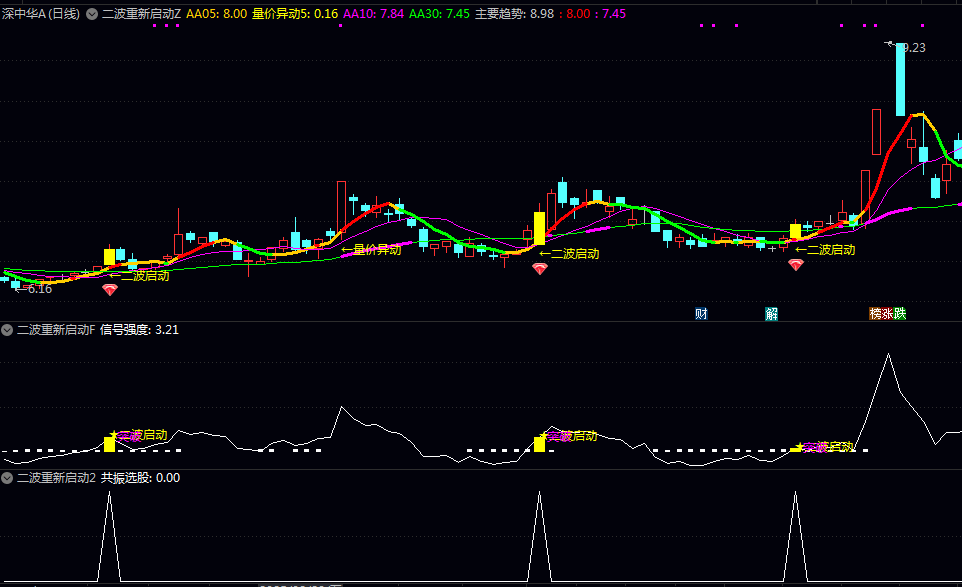The width and height of the screenshot is (962, 587).
Task: Expand the 二波重新启动F panel dropdown arrow
Action: (7, 329)
